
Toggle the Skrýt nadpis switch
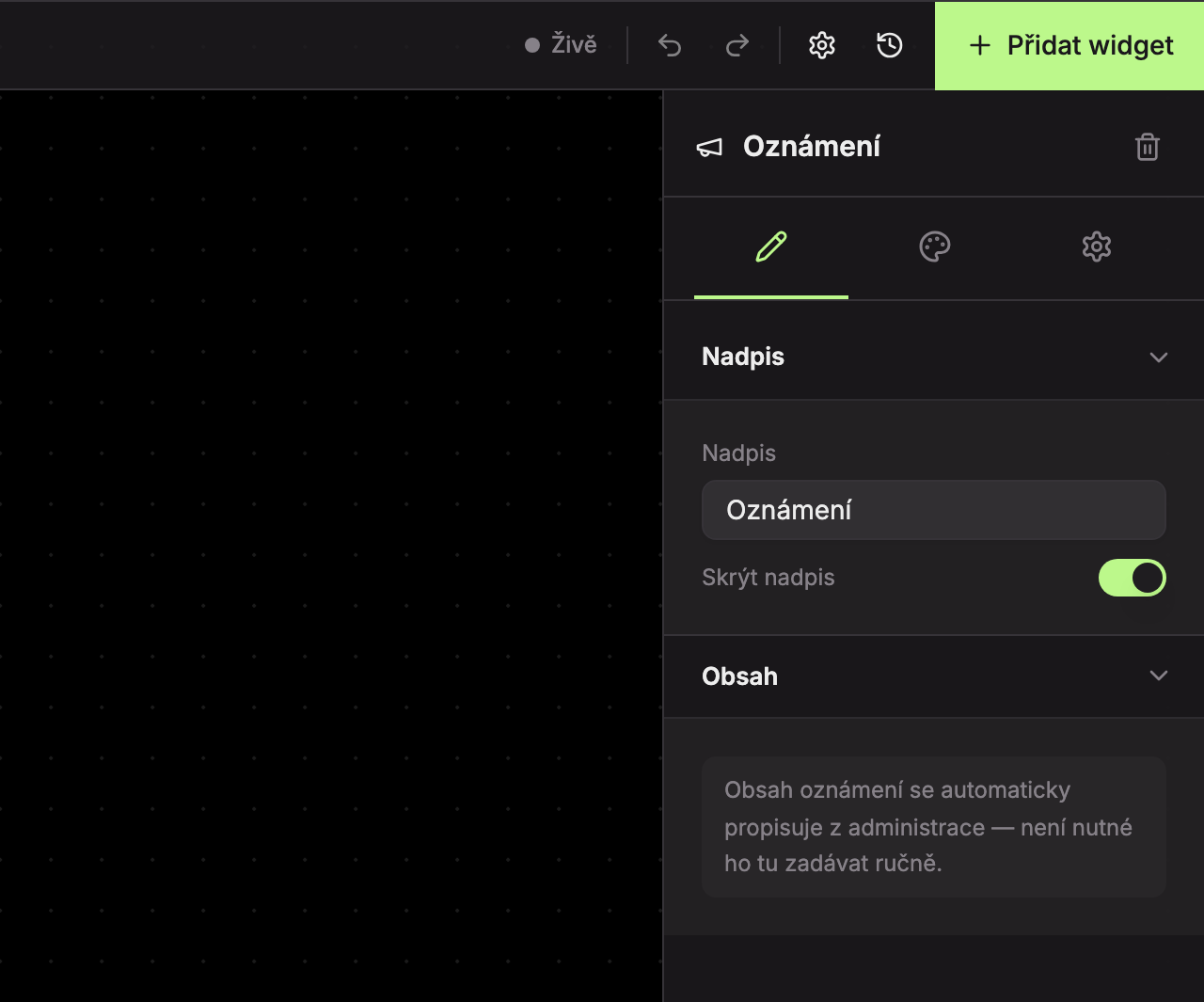1133,578
